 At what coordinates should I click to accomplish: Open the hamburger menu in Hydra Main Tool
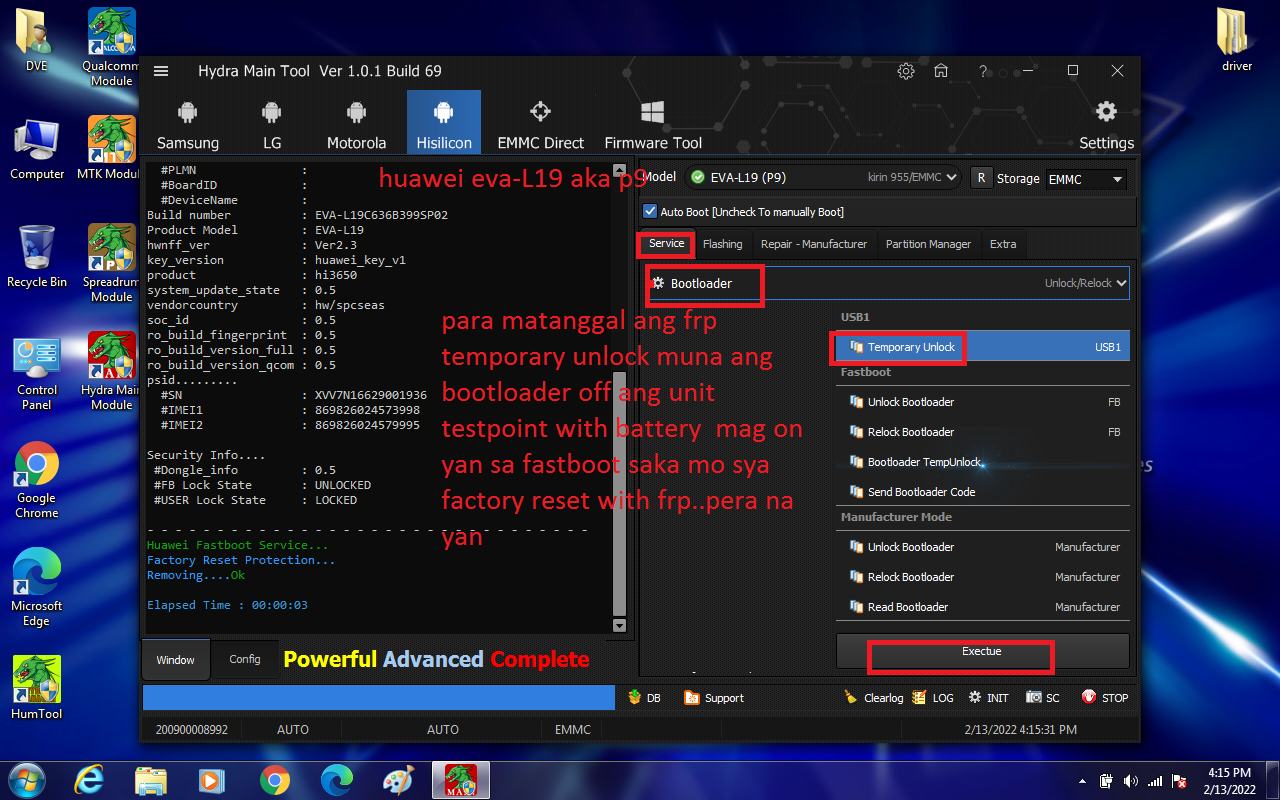point(161,71)
